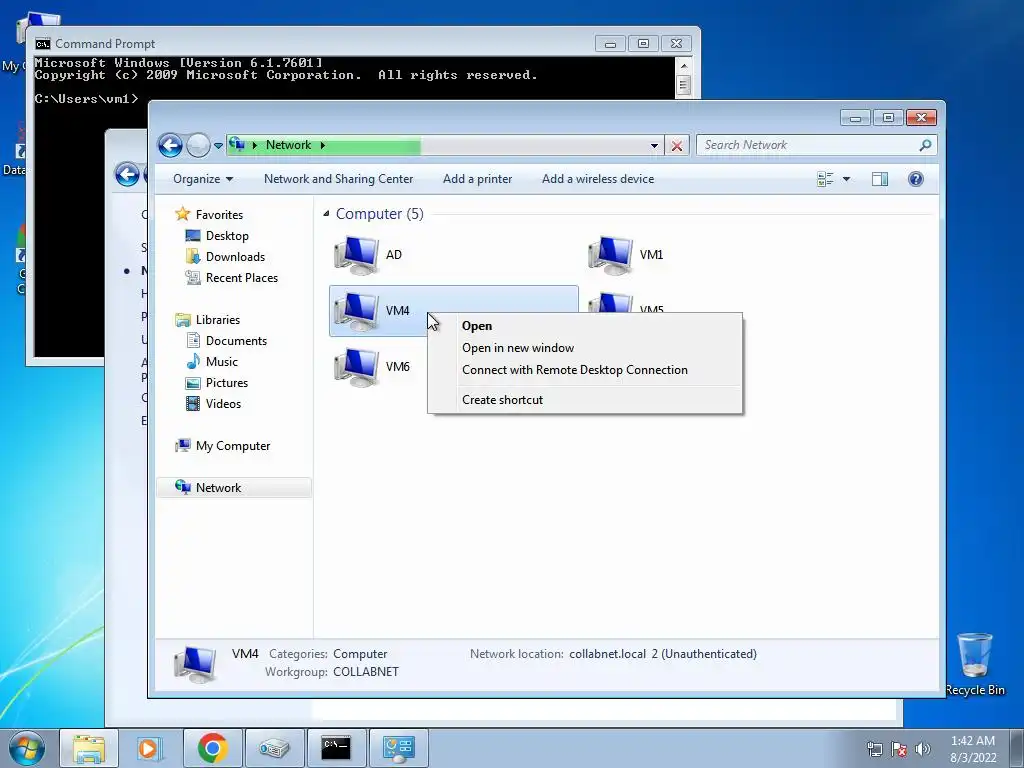Screen dimensions: 1024x768
Task: Choose Connect with Remote Desktop Connection
Action: pyautogui.click(x=575, y=370)
